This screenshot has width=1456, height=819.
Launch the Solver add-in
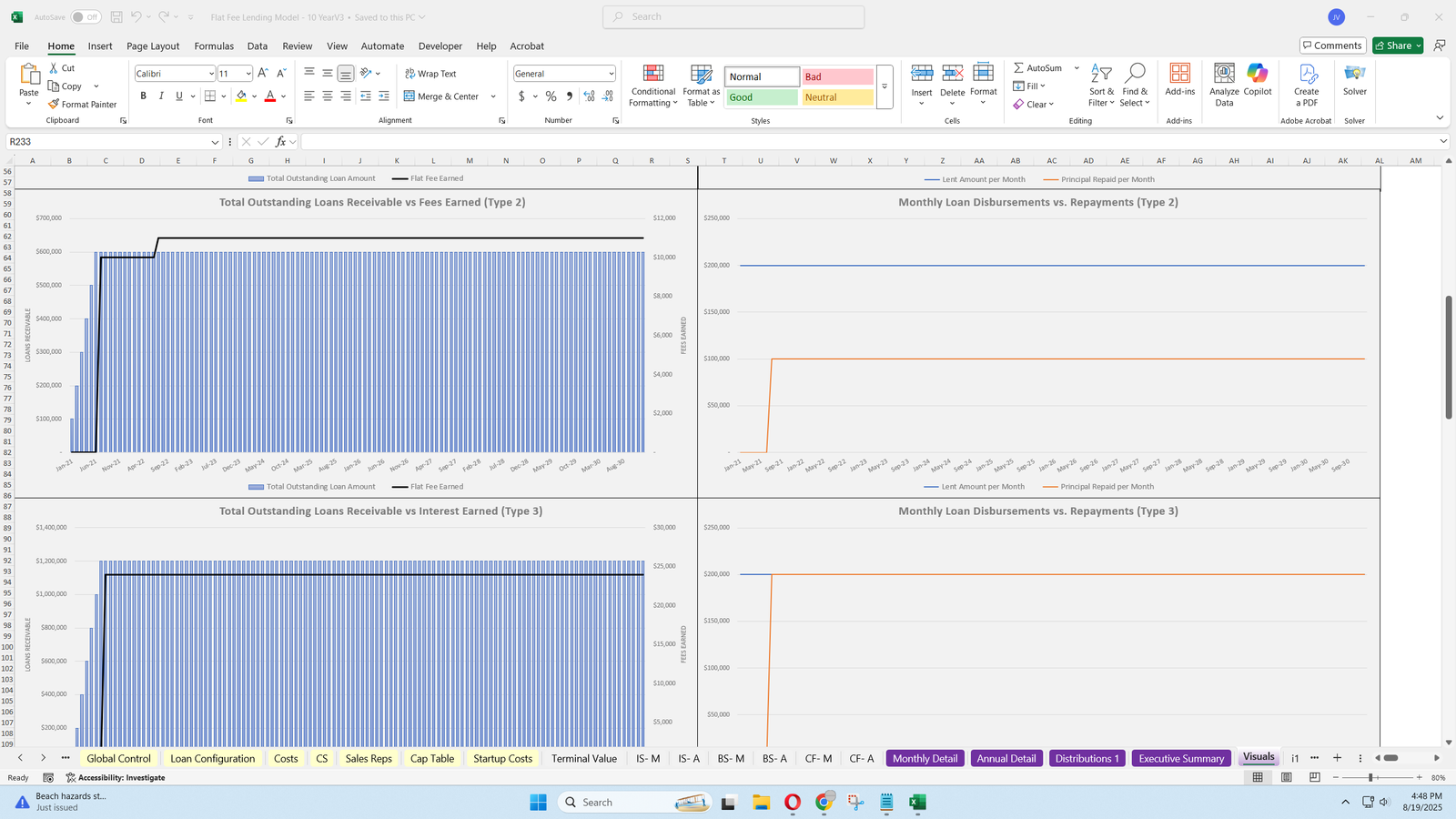point(1354,80)
